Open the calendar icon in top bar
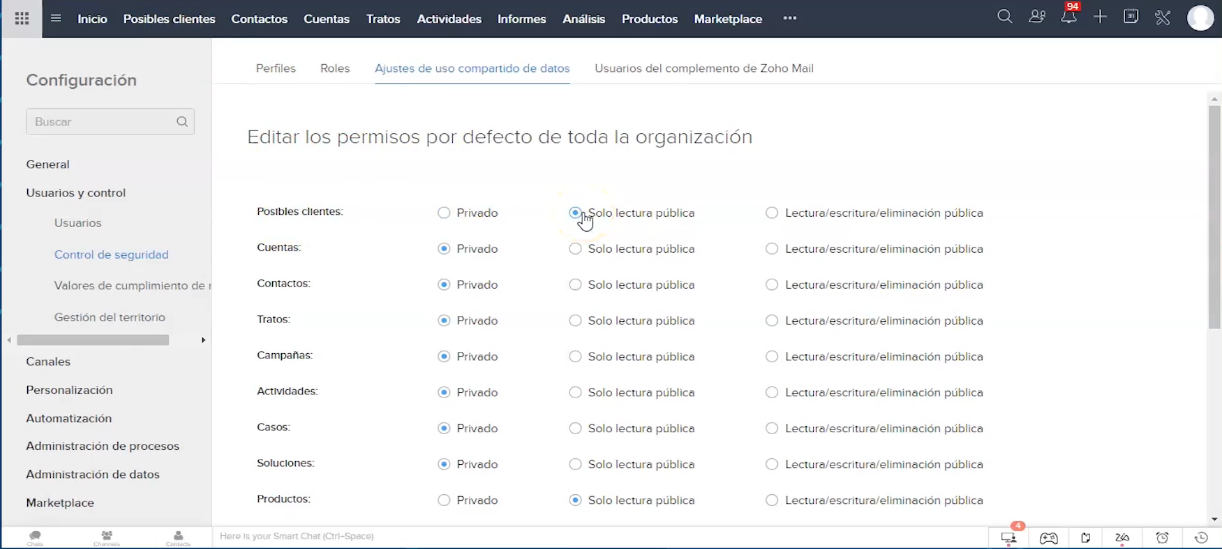The image size is (1222, 549). point(1131,17)
